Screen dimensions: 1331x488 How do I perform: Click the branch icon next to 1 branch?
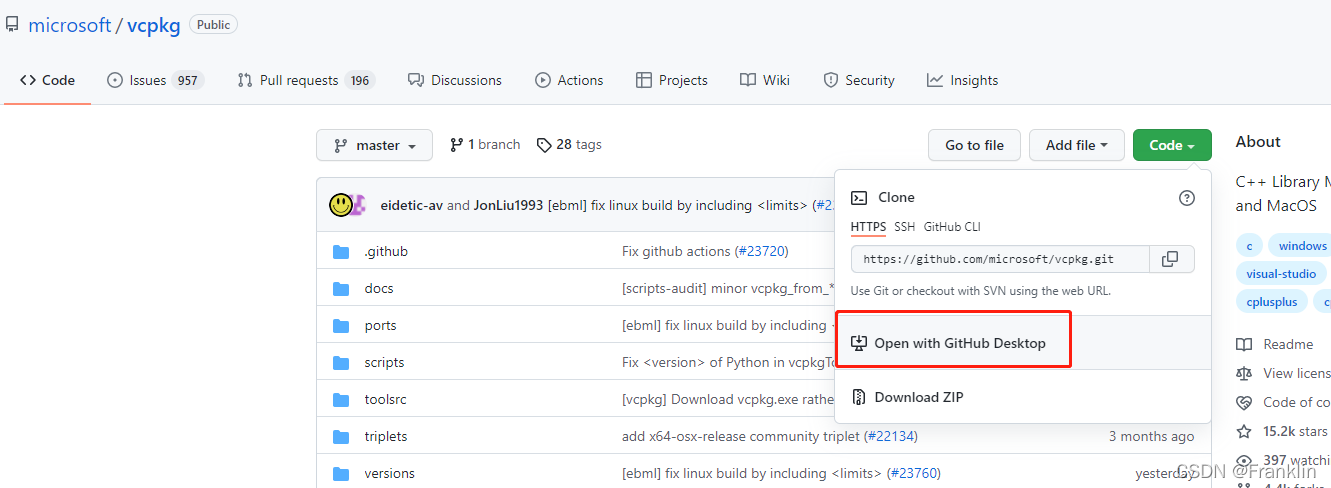(457, 145)
